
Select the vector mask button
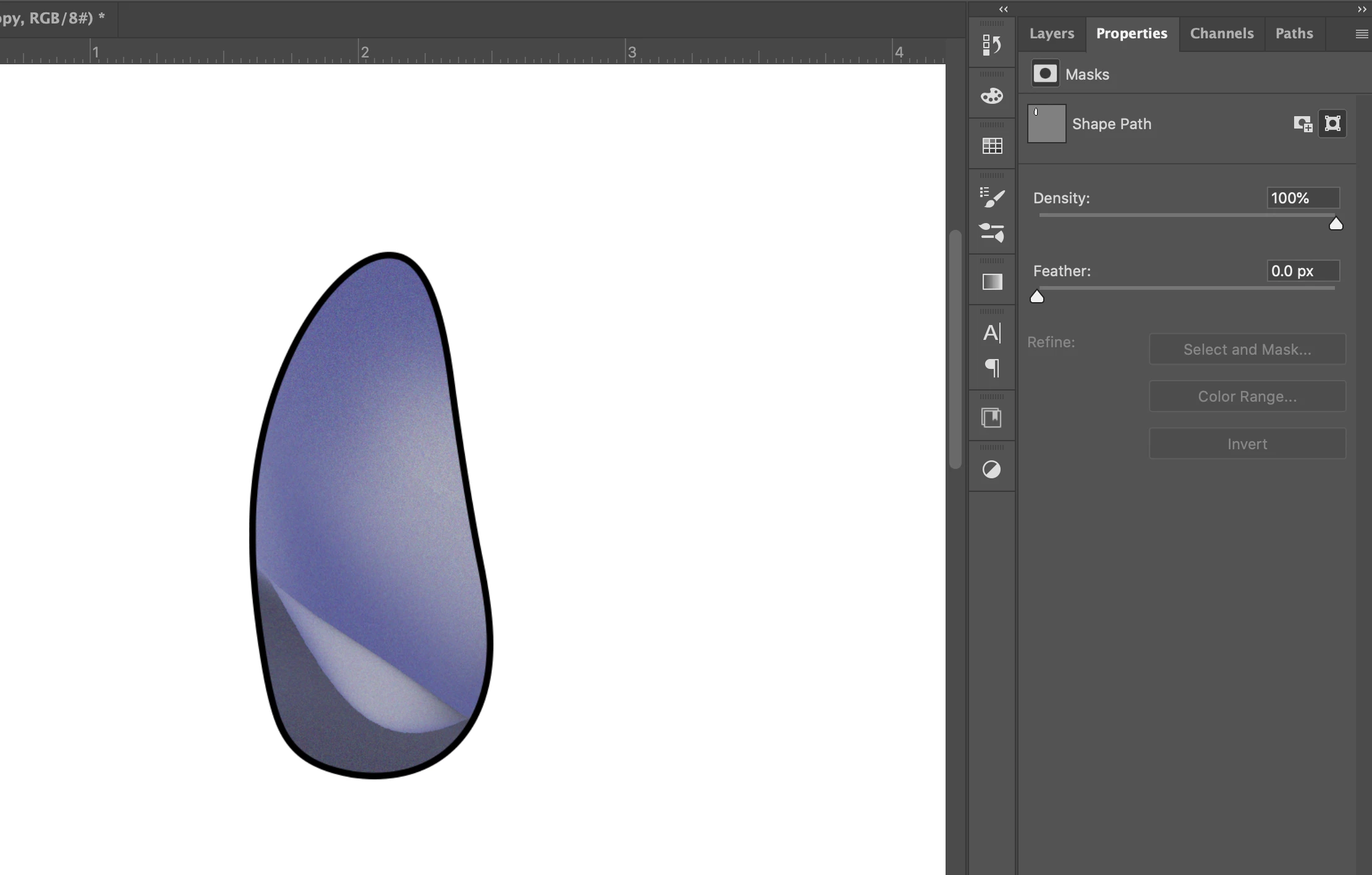(x=1332, y=124)
